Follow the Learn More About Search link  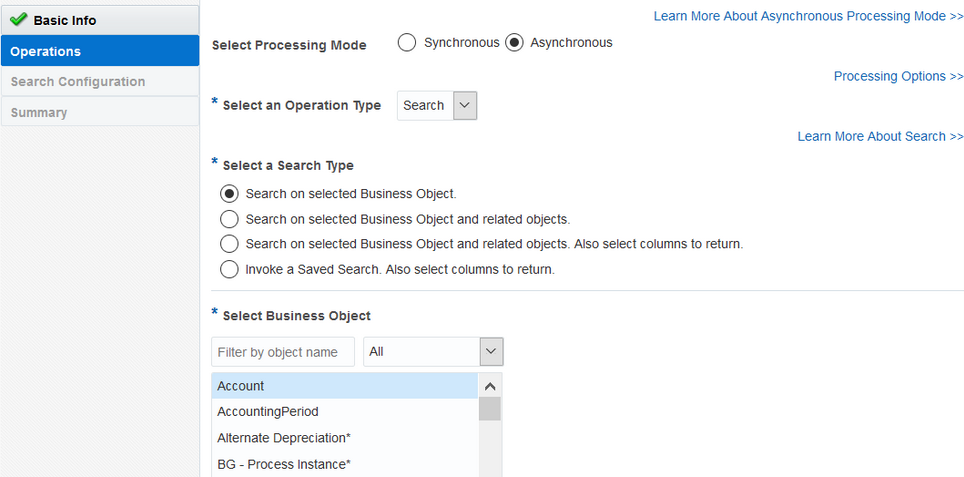tap(880, 136)
